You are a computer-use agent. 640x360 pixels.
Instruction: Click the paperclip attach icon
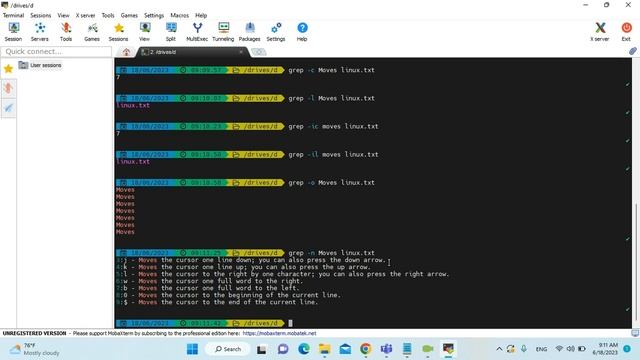(633, 51)
